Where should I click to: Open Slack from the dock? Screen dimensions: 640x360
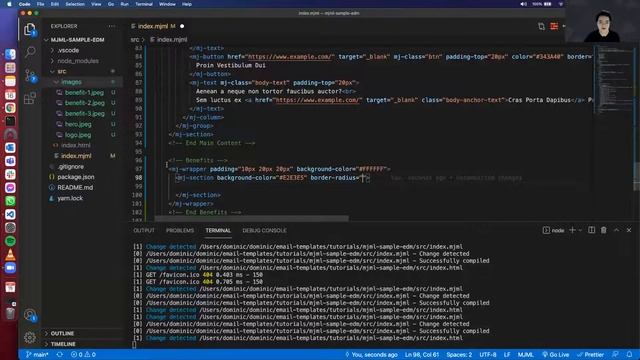coord(10,174)
